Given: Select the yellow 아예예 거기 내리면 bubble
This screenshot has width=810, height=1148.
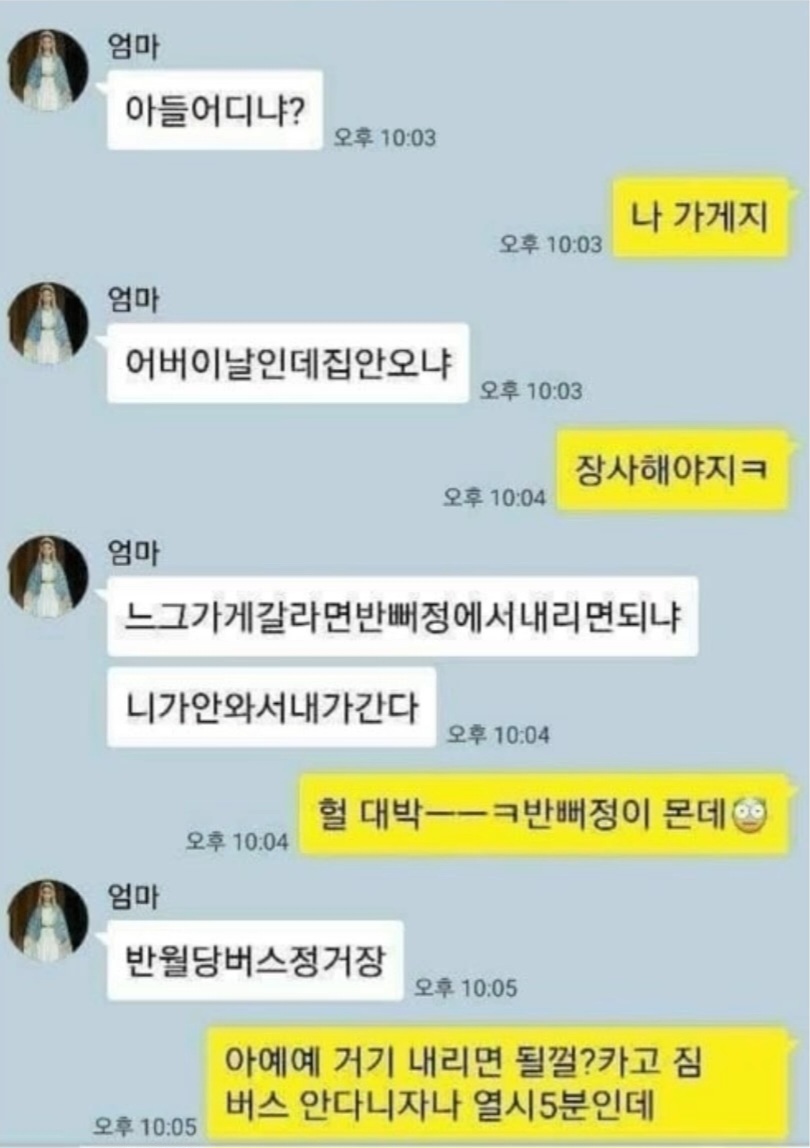Looking at the screenshot, I should click(498, 1083).
